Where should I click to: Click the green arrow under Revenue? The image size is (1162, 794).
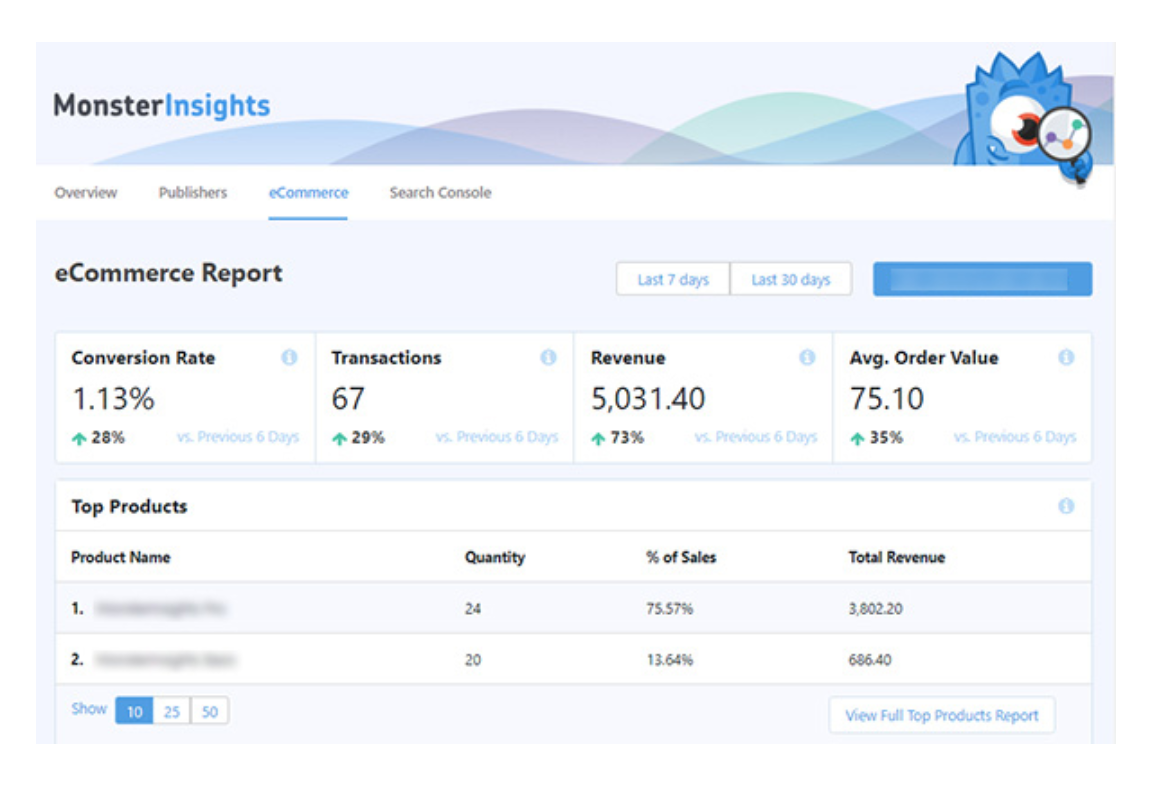[x=598, y=438]
